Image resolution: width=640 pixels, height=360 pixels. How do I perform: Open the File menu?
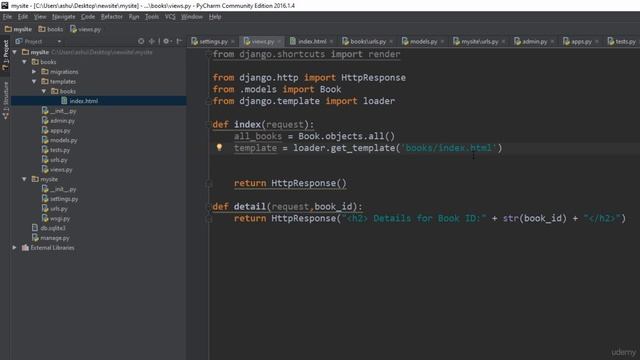[7, 17]
